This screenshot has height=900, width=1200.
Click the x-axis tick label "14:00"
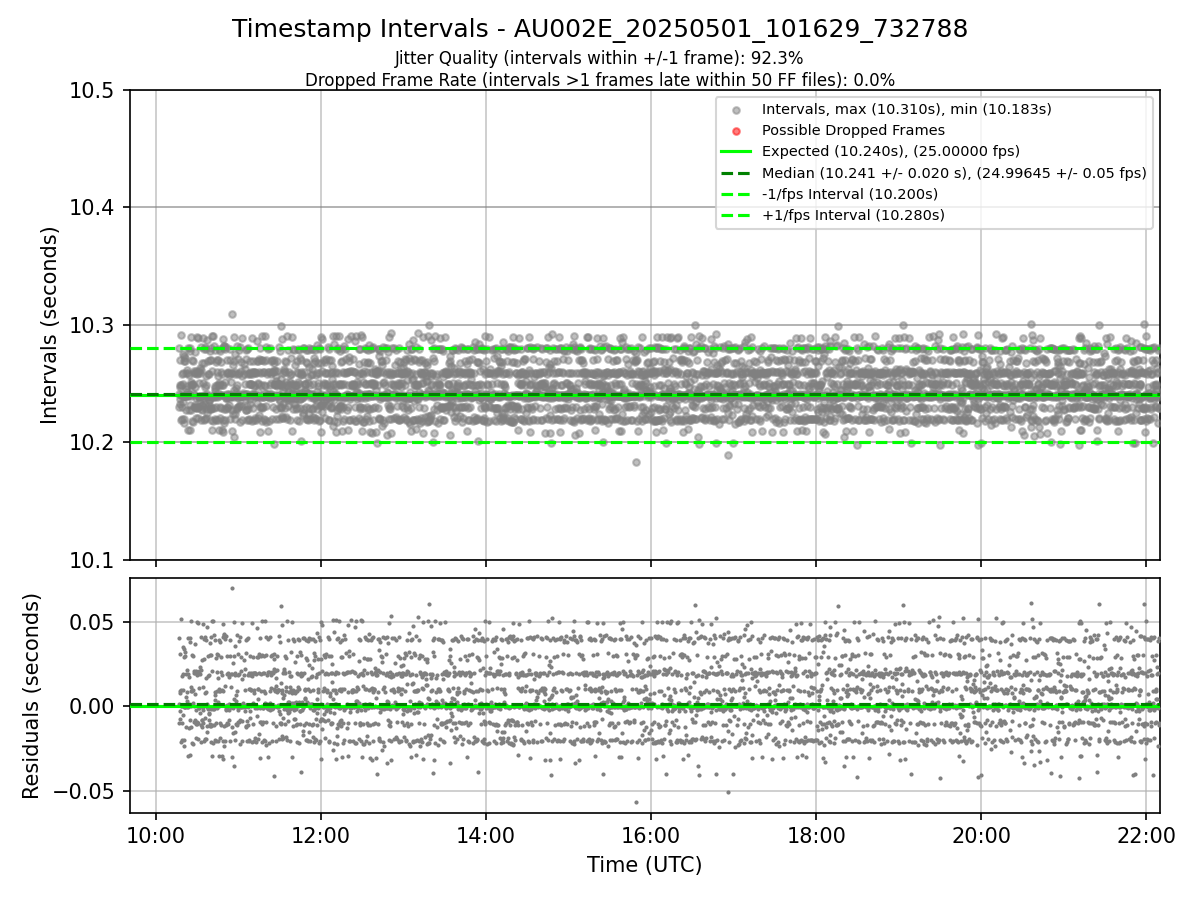[x=485, y=834]
